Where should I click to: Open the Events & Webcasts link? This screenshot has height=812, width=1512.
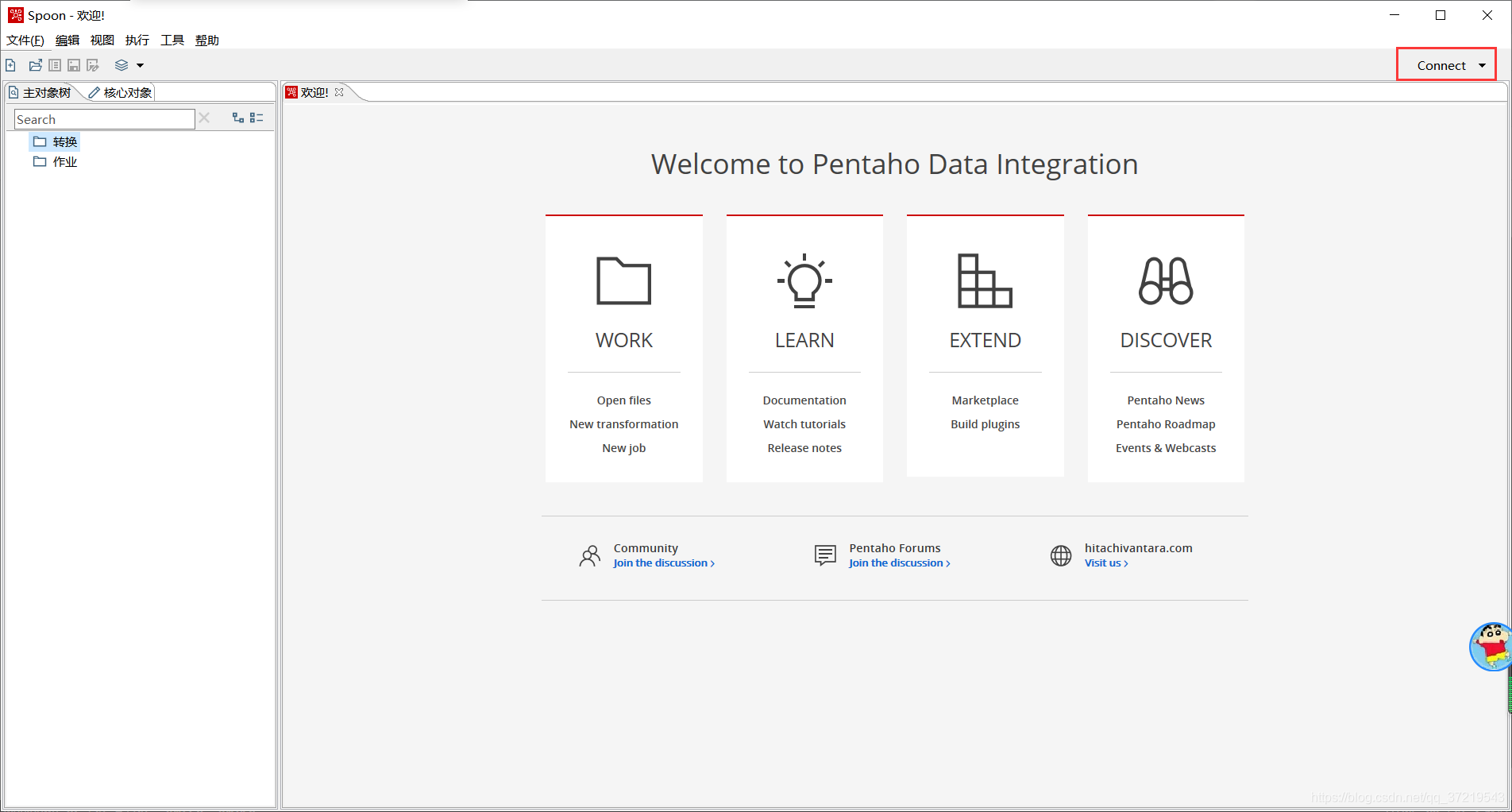(1166, 448)
